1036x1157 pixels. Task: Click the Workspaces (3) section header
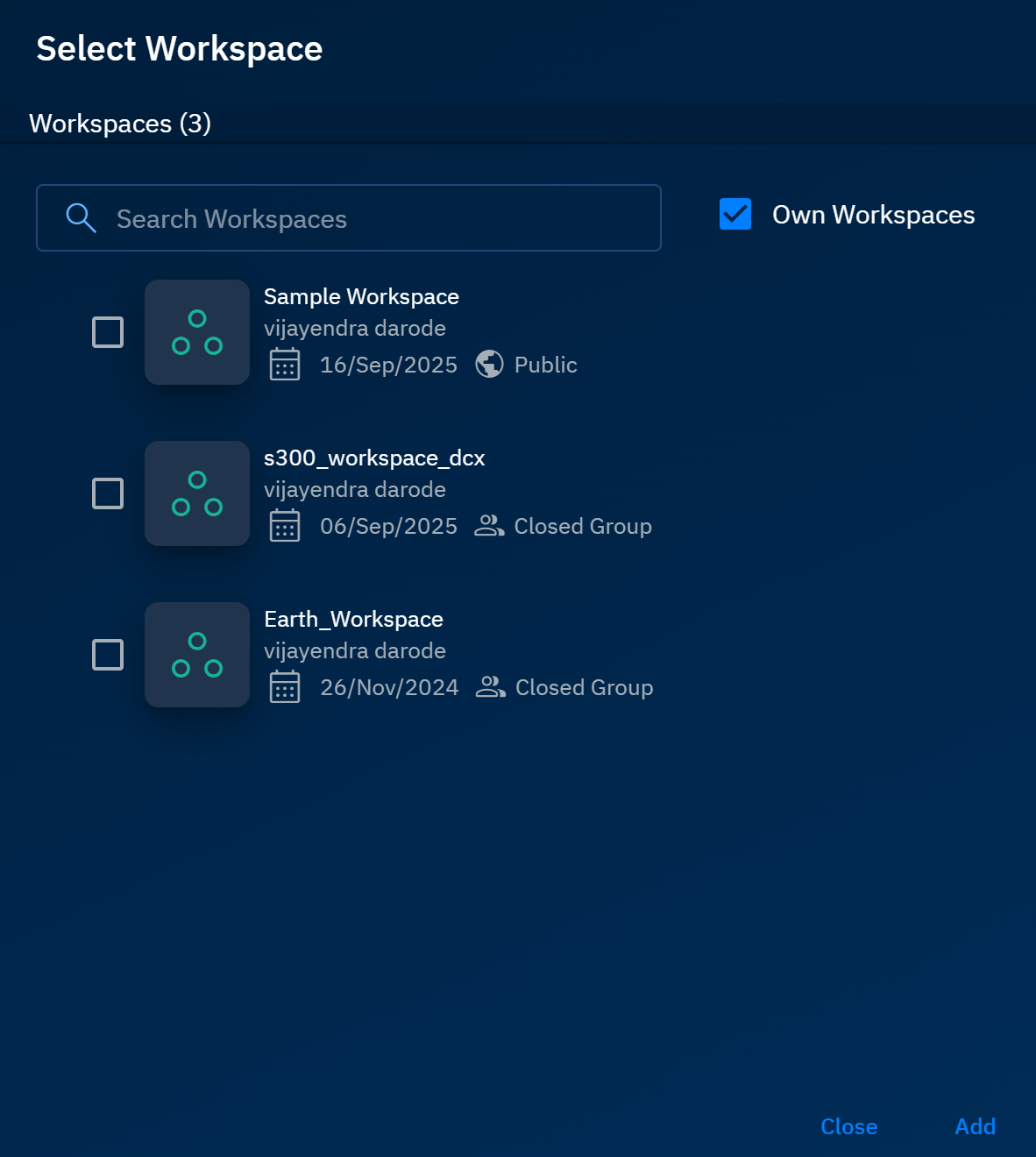120,124
